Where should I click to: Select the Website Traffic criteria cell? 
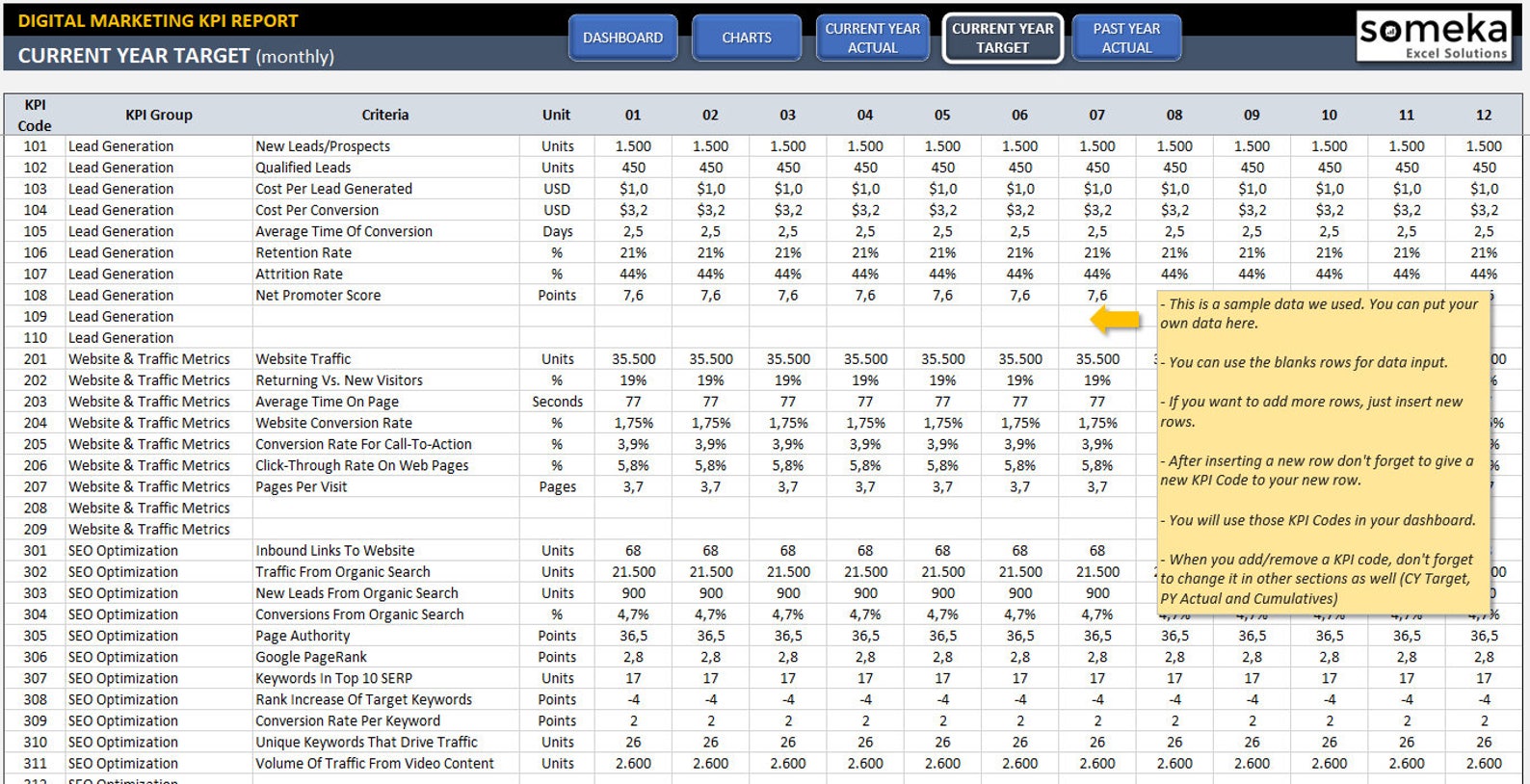pos(385,359)
